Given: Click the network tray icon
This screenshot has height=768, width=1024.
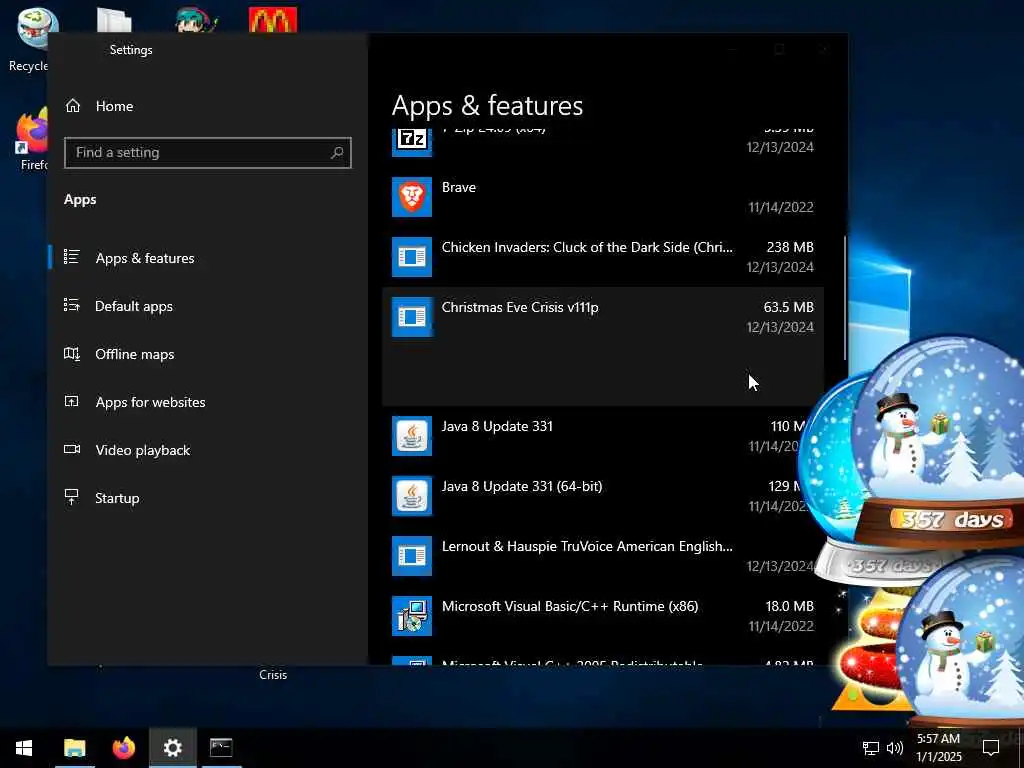Looking at the screenshot, I should pos(871,748).
